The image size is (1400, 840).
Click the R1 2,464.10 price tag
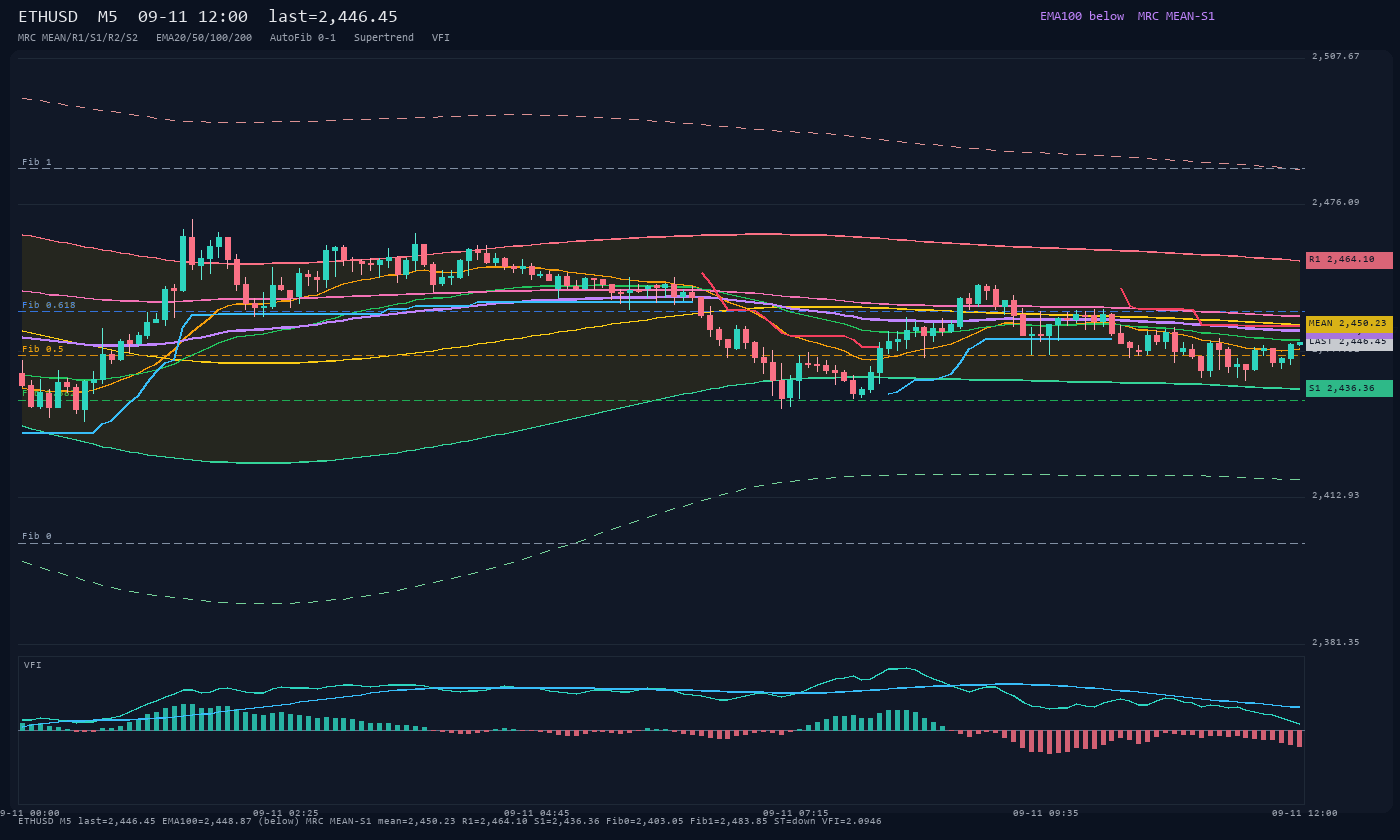[x=1349, y=260]
